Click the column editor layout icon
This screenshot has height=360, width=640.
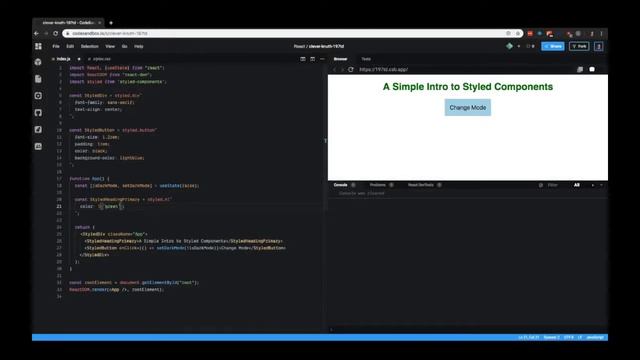pos(313,59)
